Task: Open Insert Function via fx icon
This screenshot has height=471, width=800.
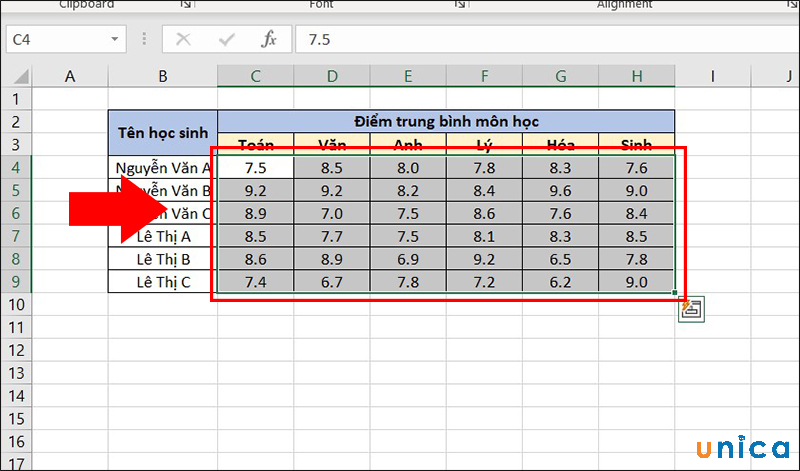Action: (x=269, y=40)
